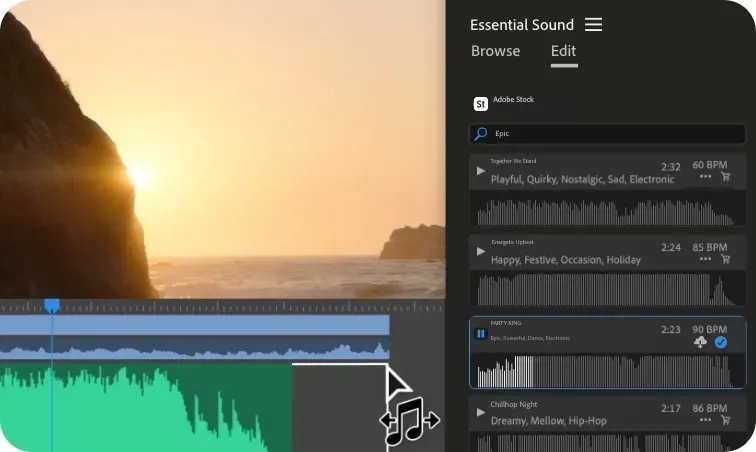Click cart icon for Chillhop Night

click(725, 421)
